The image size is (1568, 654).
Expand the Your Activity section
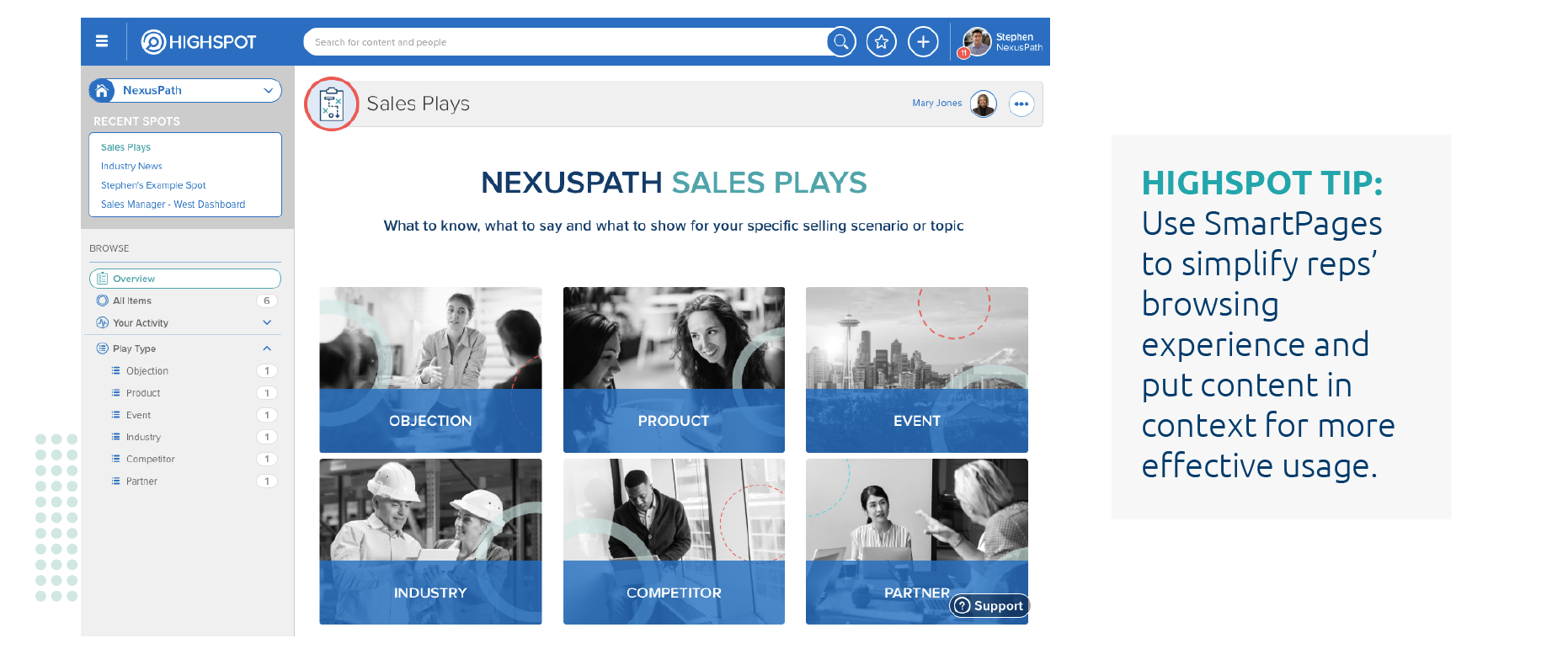tap(267, 323)
